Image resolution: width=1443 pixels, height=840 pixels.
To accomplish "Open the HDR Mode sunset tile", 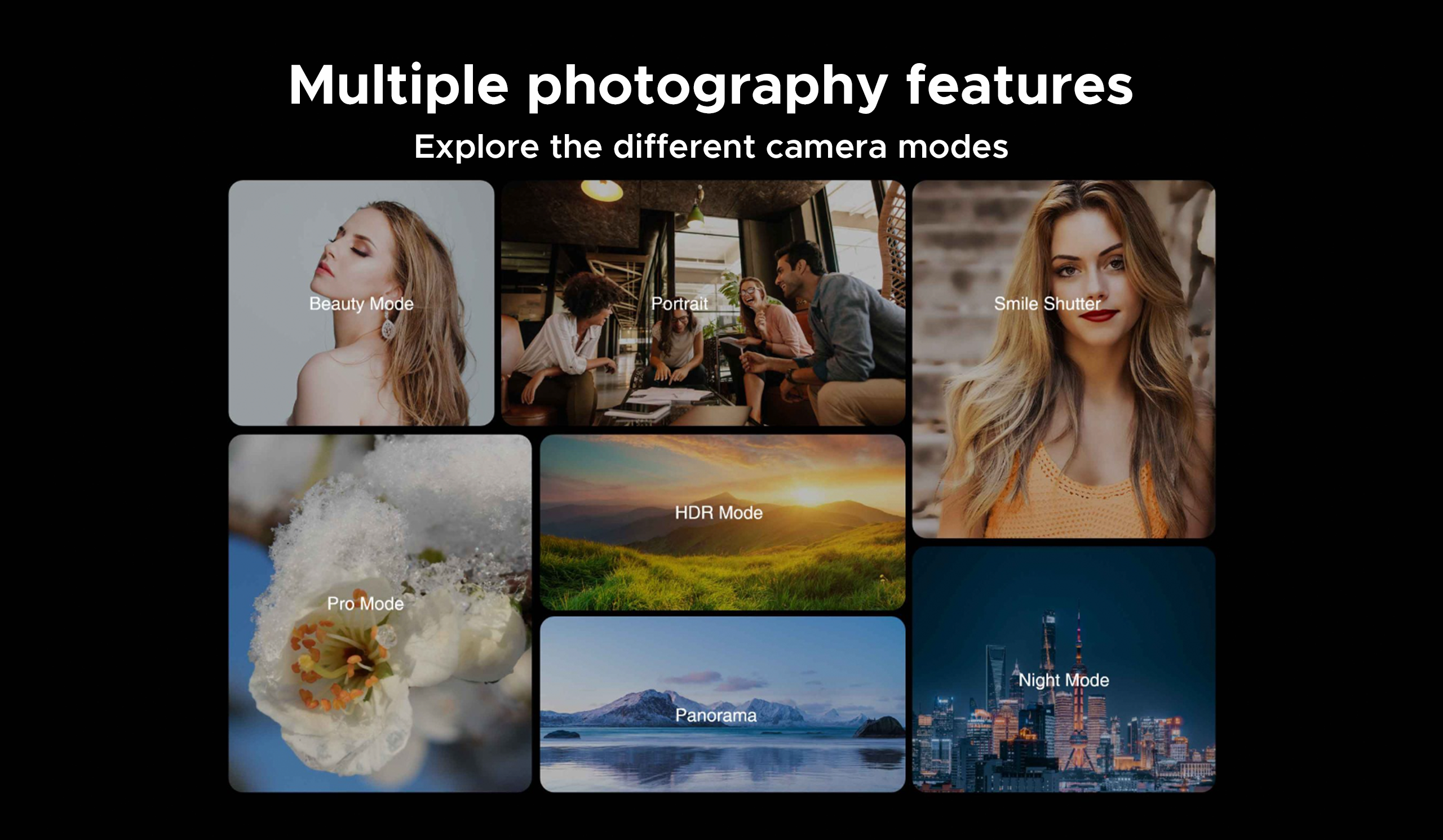I will (x=723, y=522).
